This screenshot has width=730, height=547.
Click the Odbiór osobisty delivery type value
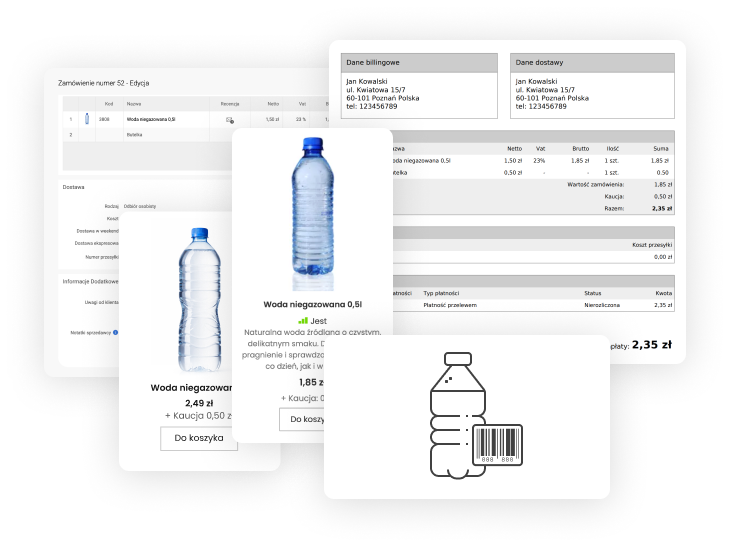click(140, 206)
